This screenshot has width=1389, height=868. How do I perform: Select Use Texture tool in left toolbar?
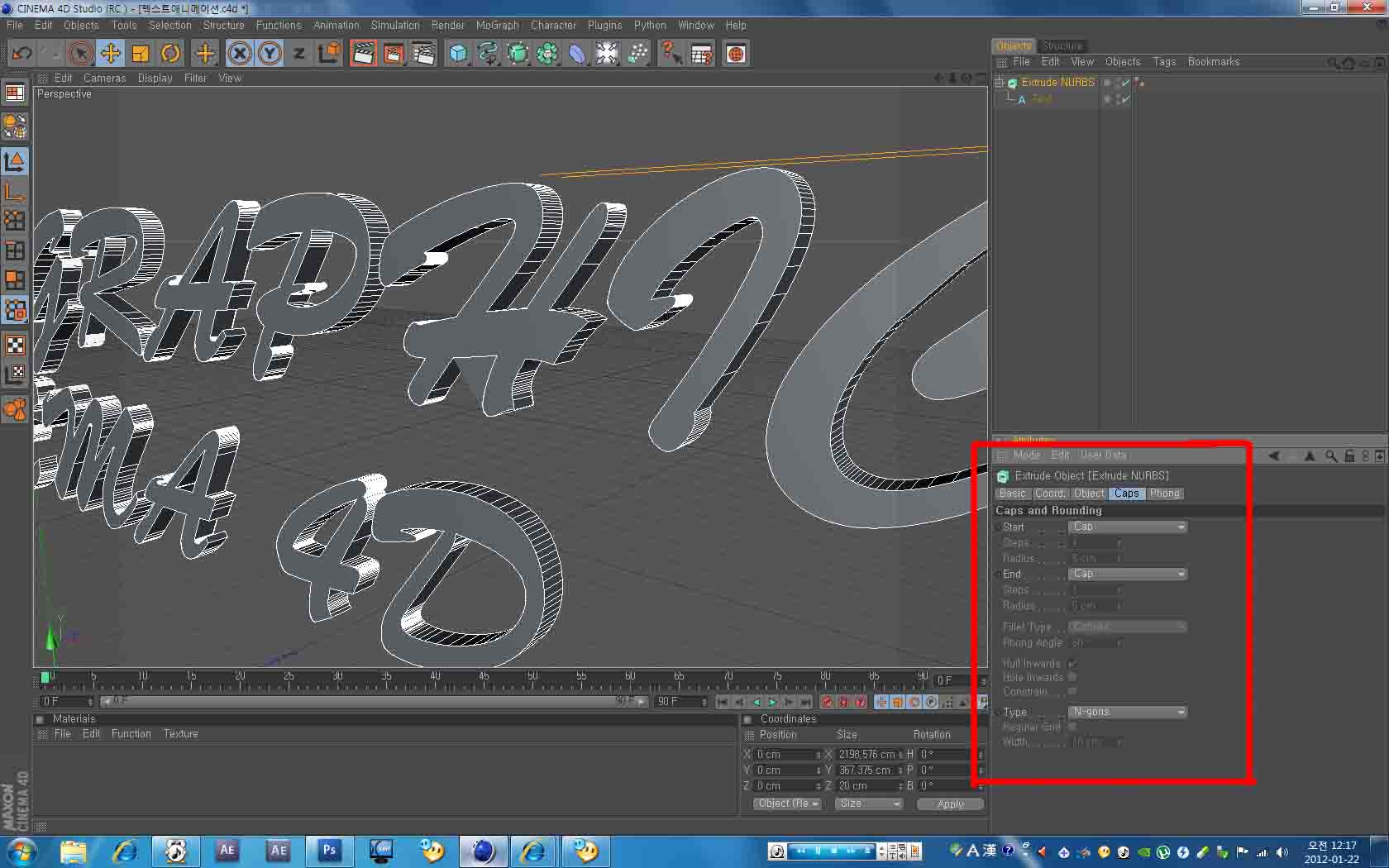coord(15,345)
